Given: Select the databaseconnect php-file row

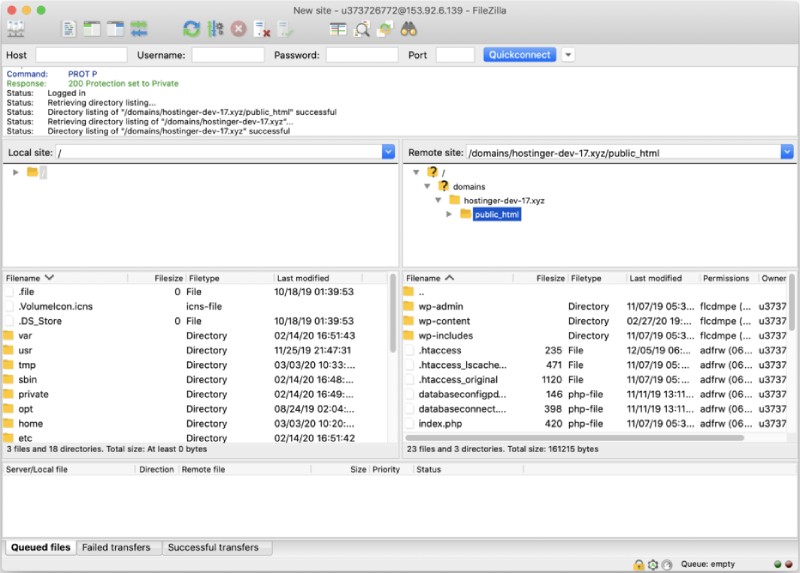Looking at the screenshot, I should coord(595,409).
